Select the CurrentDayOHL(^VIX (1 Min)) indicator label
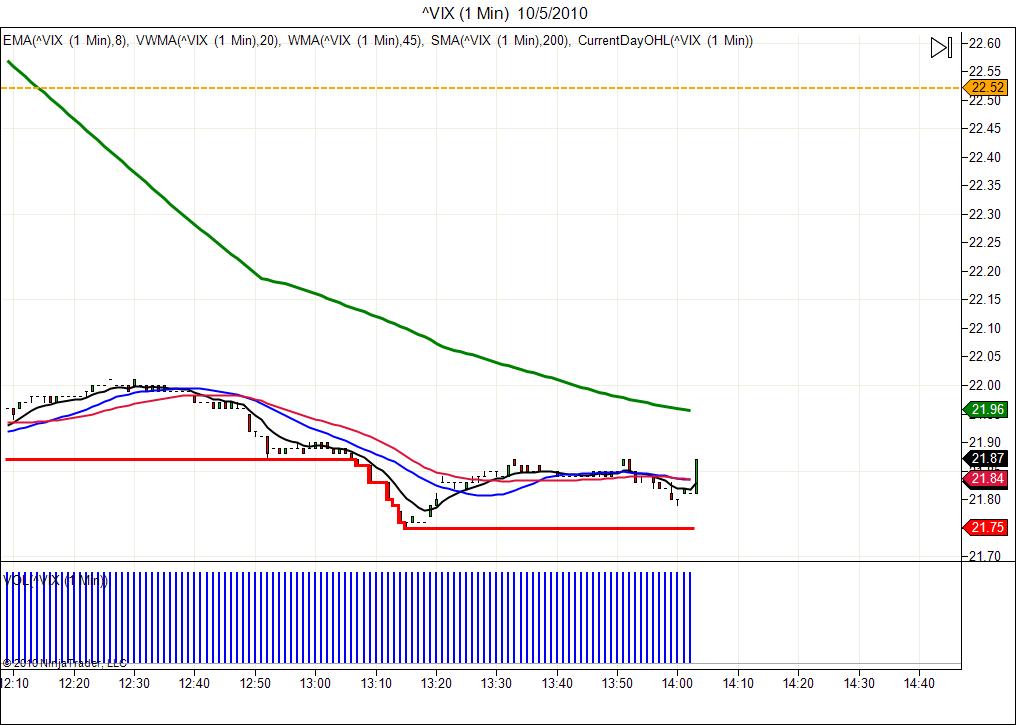The image size is (1016, 725). (665, 41)
